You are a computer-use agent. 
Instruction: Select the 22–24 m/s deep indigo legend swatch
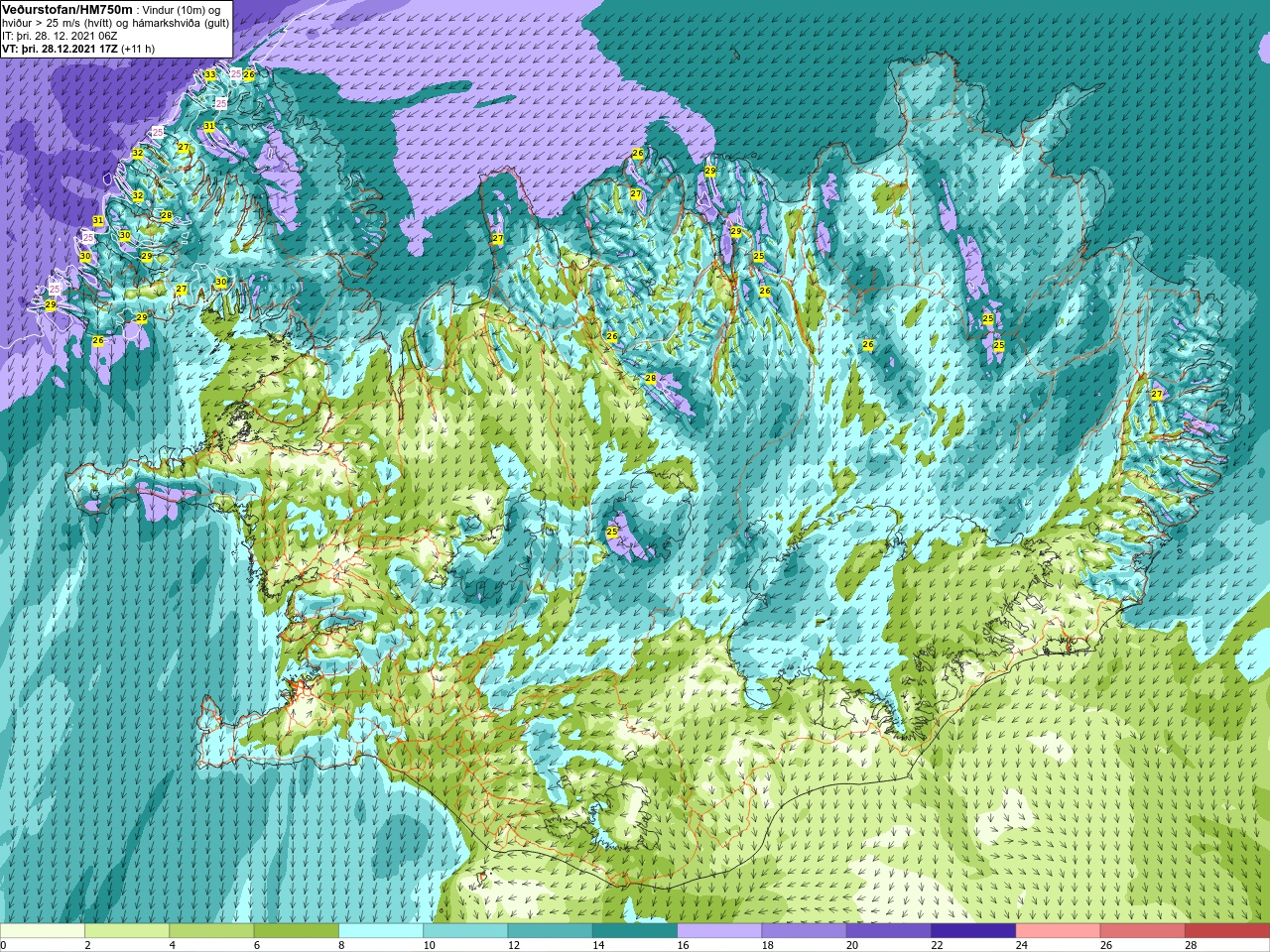973,931
